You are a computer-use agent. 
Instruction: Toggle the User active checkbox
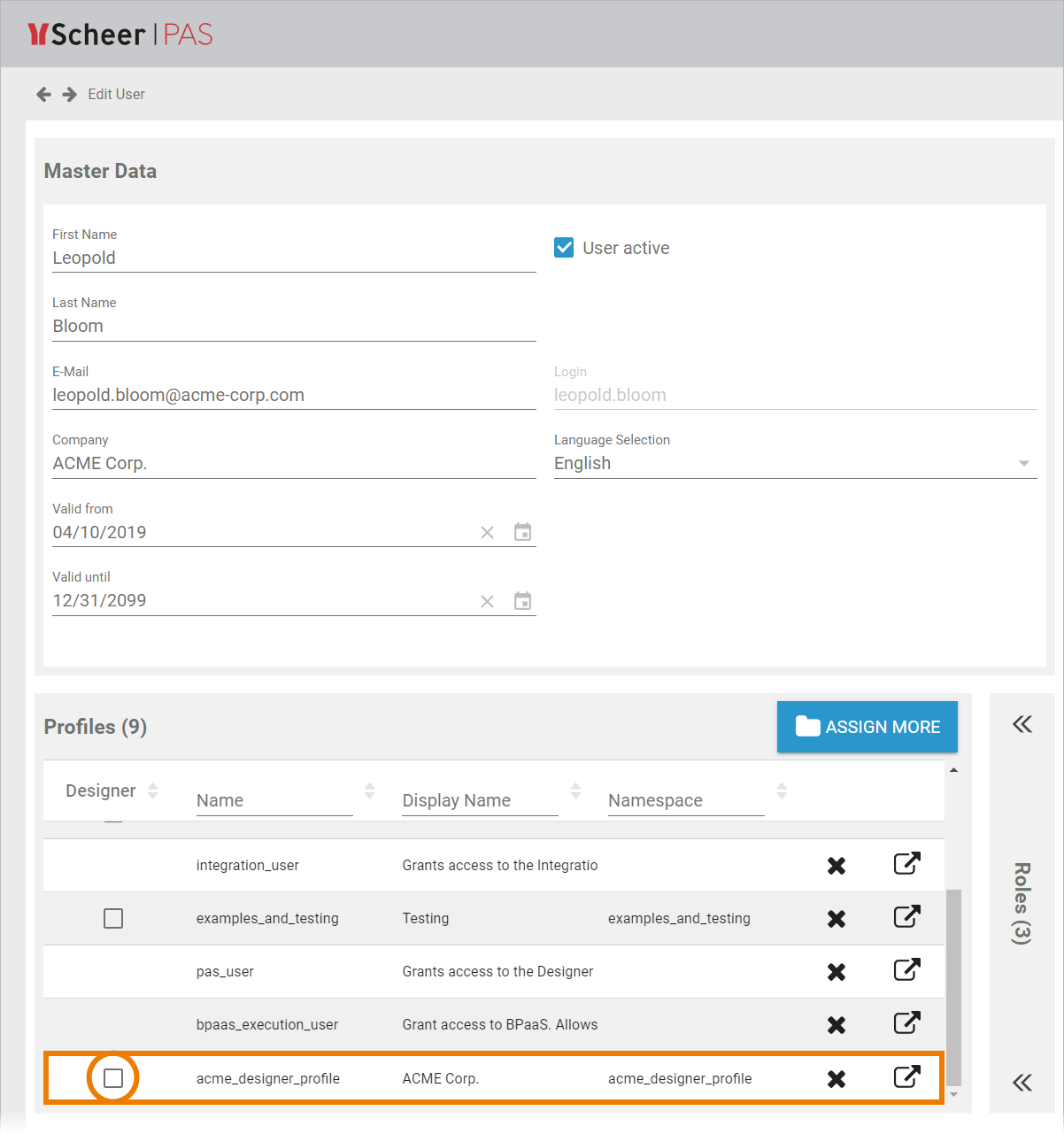click(x=564, y=248)
